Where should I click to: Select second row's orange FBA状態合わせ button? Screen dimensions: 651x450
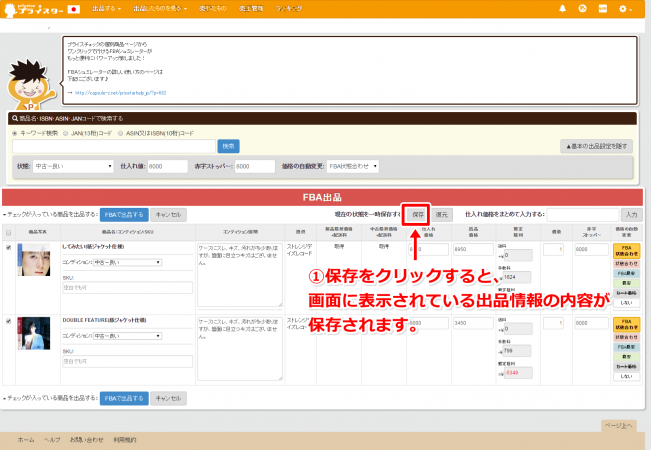pyautogui.click(x=627, y=324)
